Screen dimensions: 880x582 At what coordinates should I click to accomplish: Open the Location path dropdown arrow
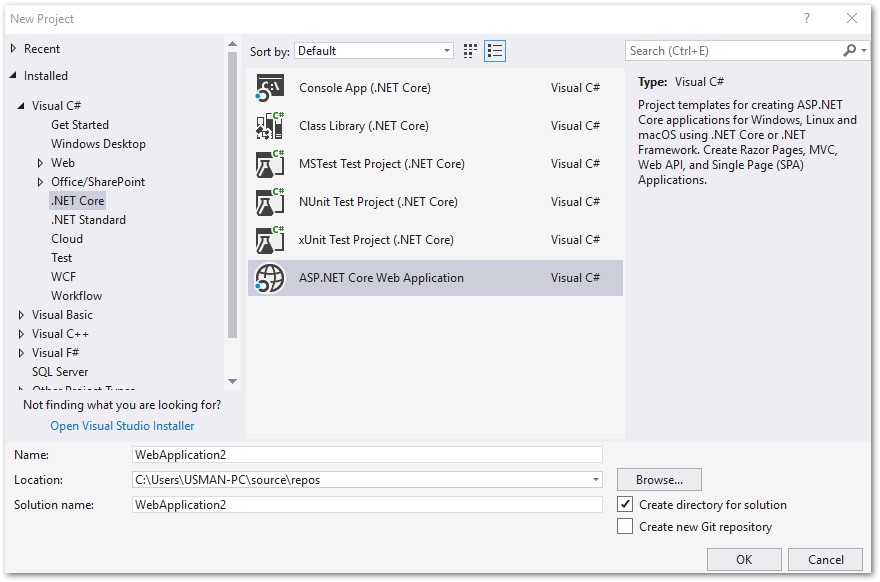click(594, 479)
